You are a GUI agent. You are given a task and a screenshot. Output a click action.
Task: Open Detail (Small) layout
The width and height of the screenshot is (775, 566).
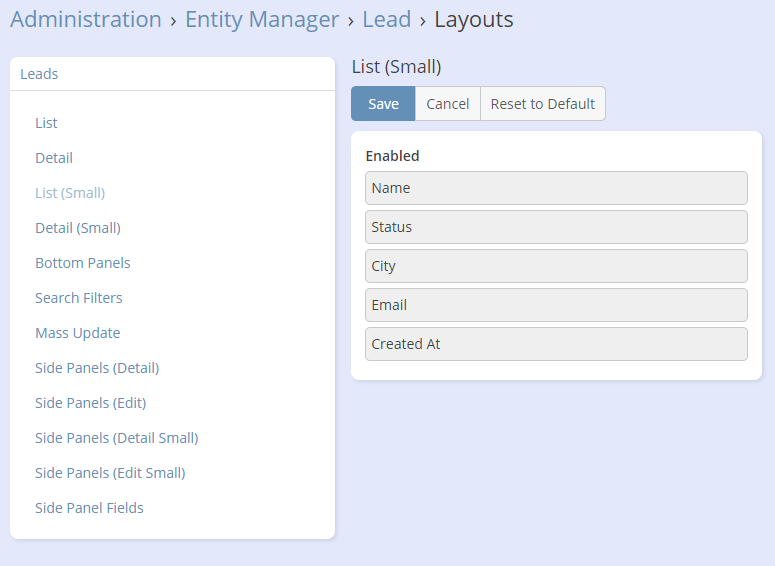(x=78, y=228)
